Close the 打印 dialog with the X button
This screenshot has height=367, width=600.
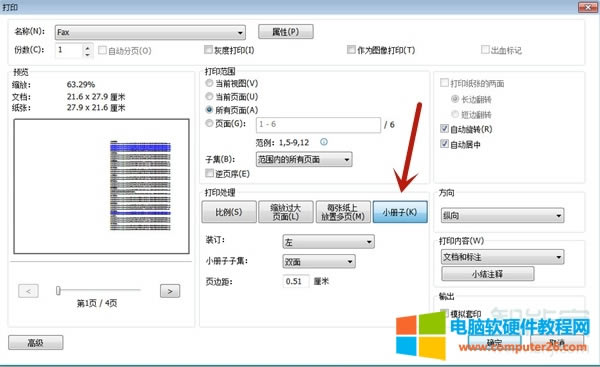tap(587, 7)
